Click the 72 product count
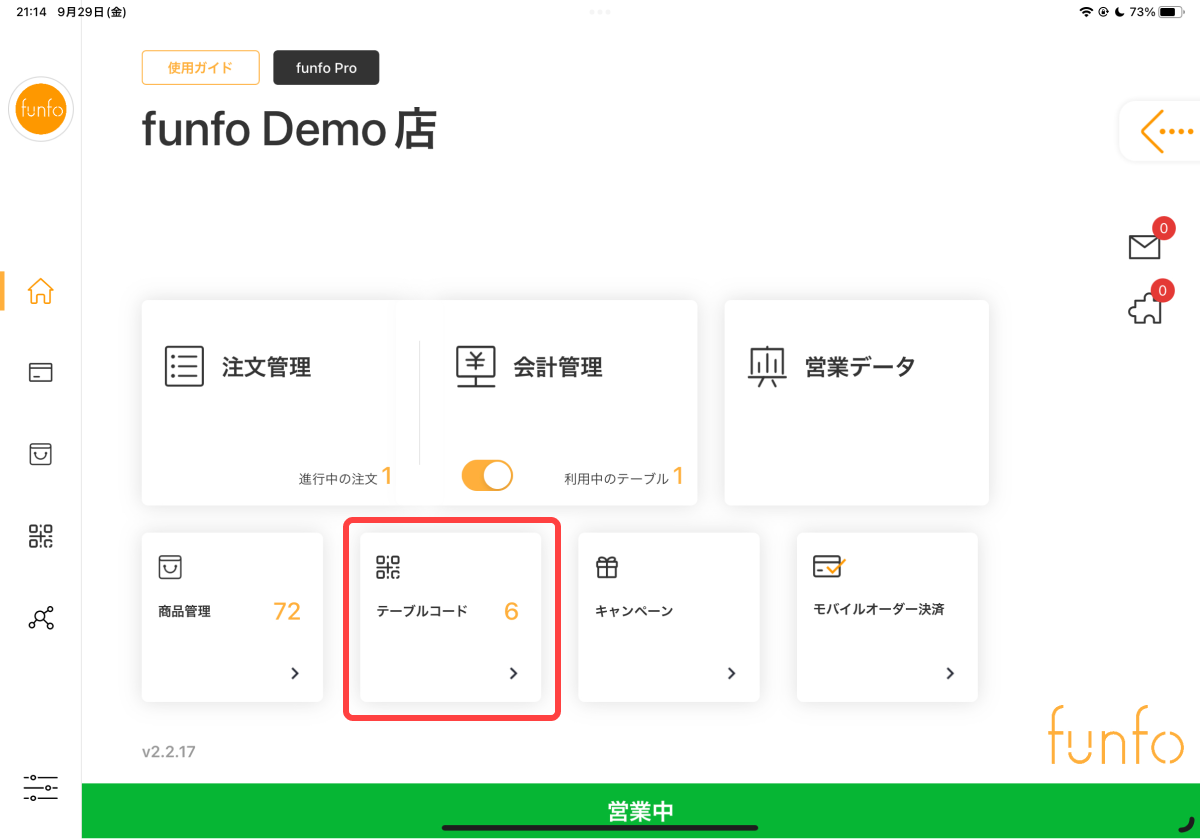The width and height of the screenshot is (1200, 839). coord(287,611)
